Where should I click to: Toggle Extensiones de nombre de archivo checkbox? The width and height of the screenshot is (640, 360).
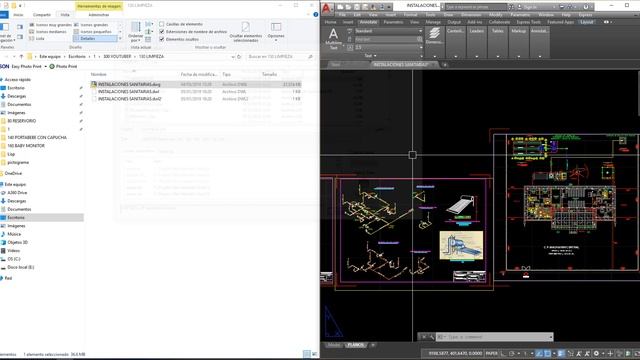point(162,31)
